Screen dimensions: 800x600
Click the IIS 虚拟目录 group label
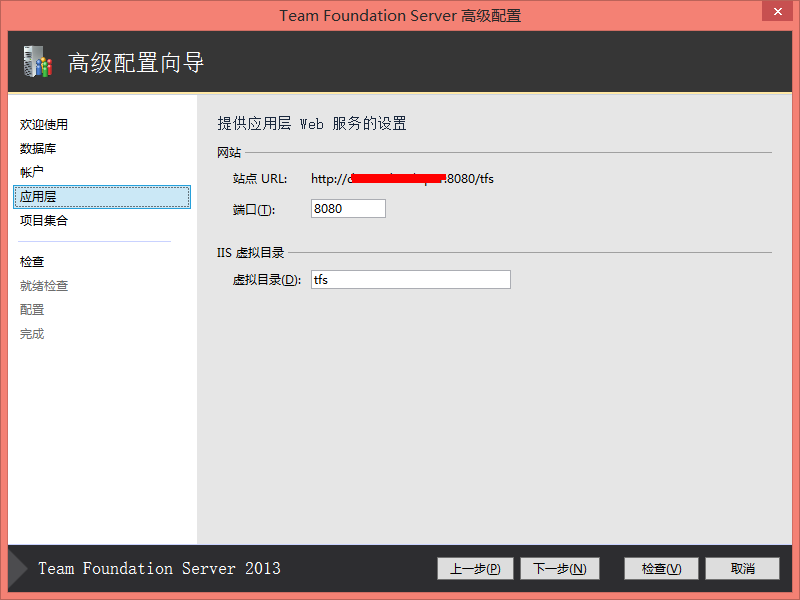click(251, 253)
